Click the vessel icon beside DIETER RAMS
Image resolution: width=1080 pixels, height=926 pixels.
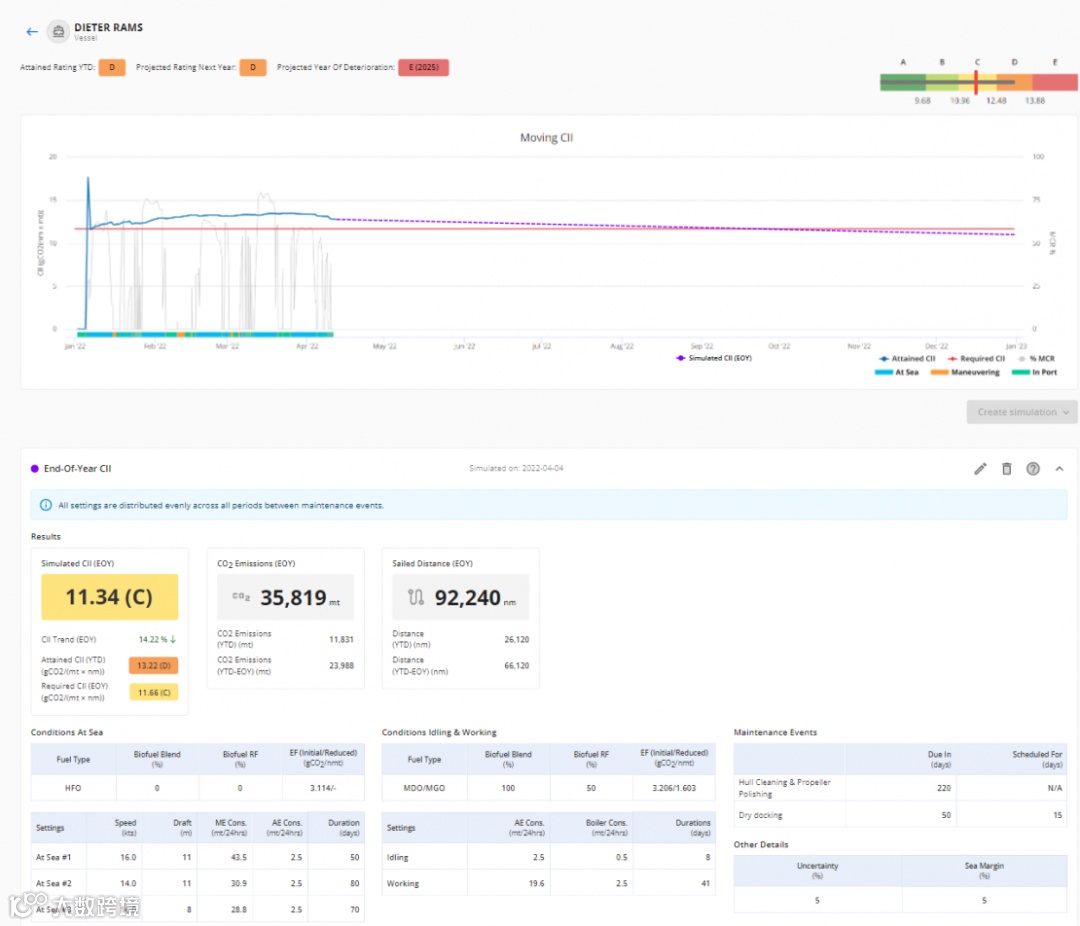[59, 31]
